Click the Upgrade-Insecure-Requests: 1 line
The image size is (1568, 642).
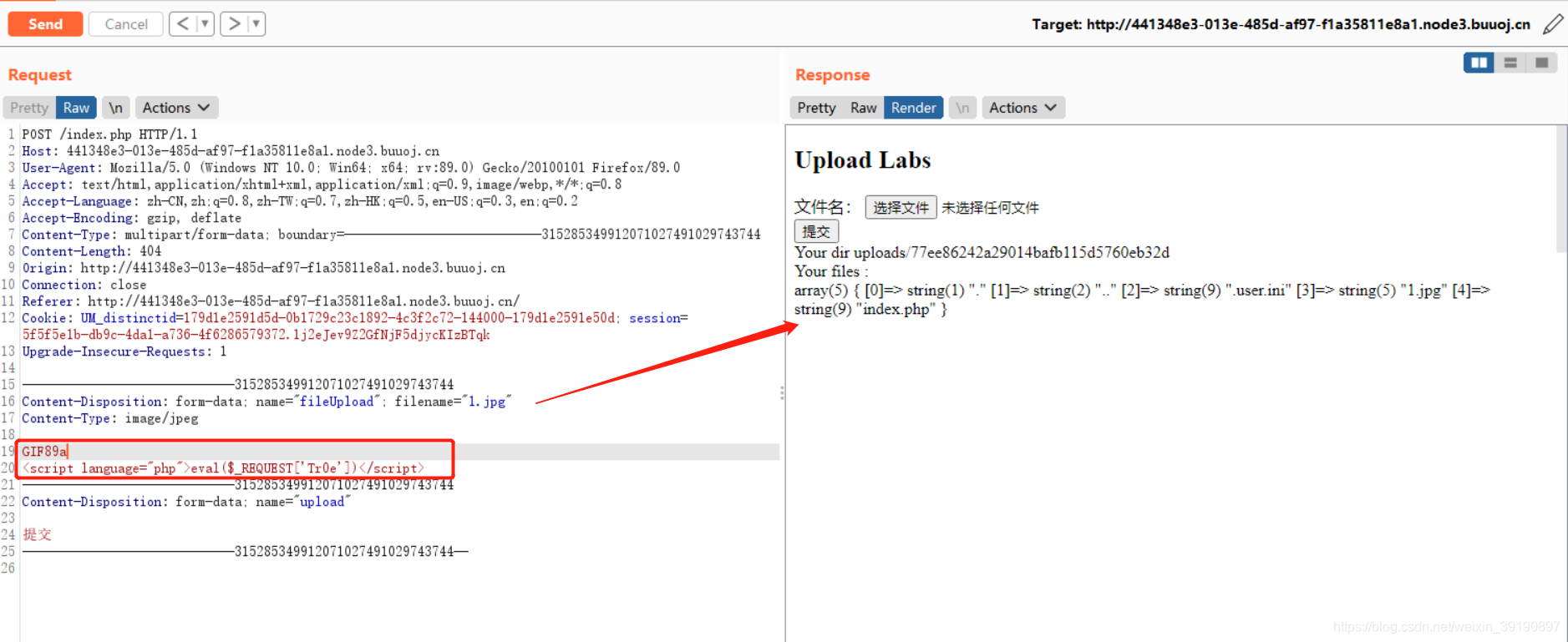124,351
